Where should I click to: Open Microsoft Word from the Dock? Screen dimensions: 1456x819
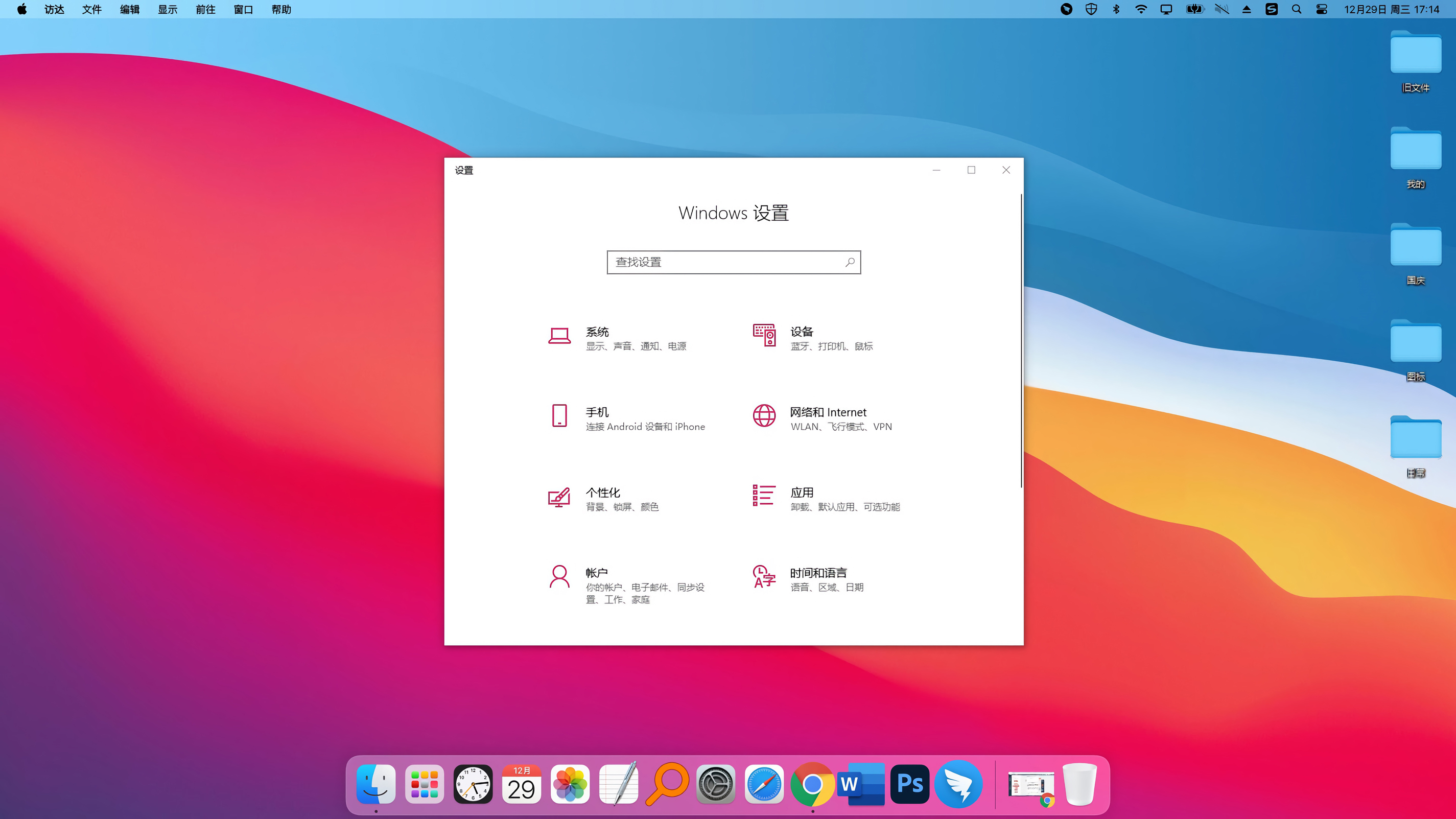pos(861,784)
